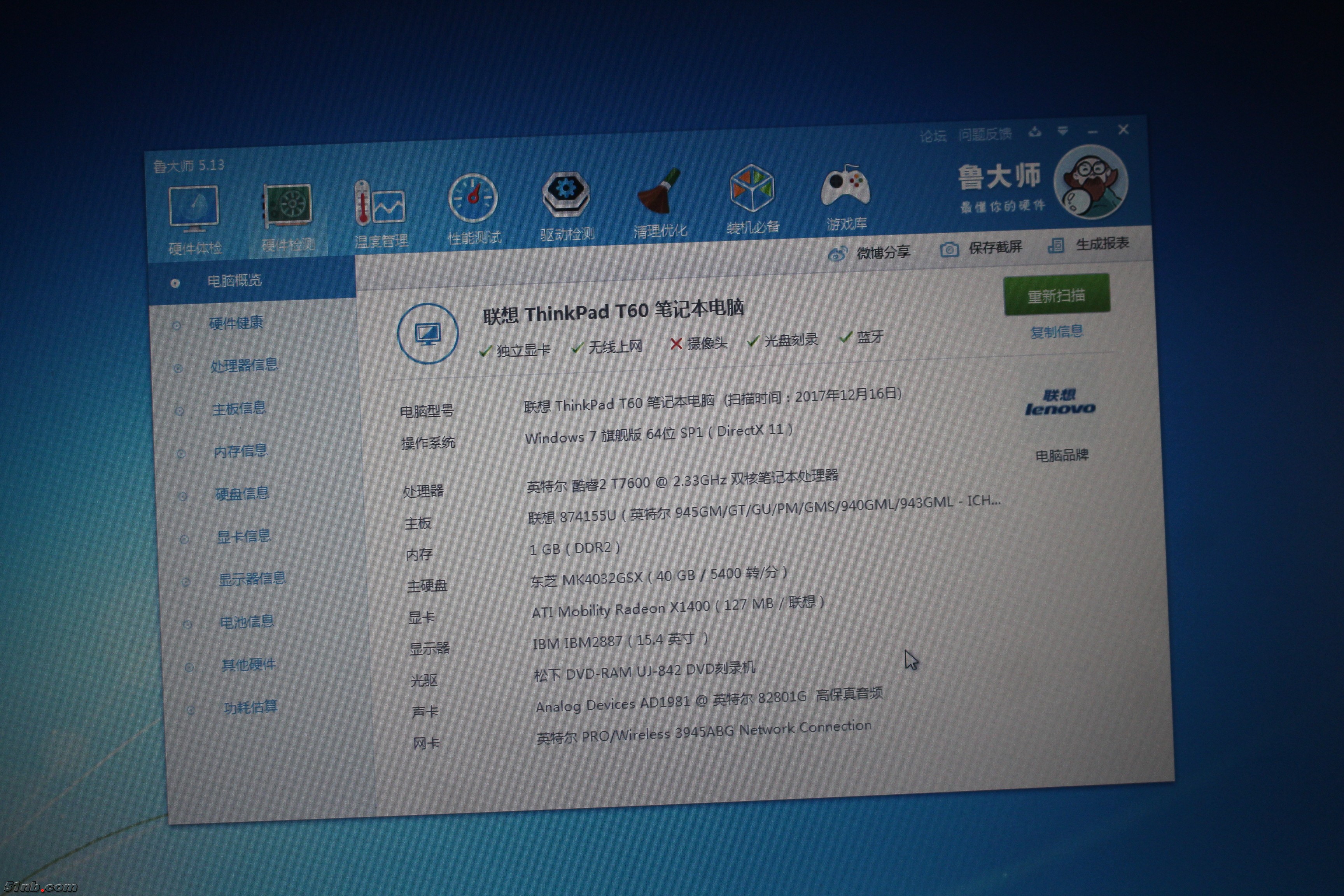Click the 光盘刻录 check mark item
Screen dimensions: 1344x896
[782, 341]
